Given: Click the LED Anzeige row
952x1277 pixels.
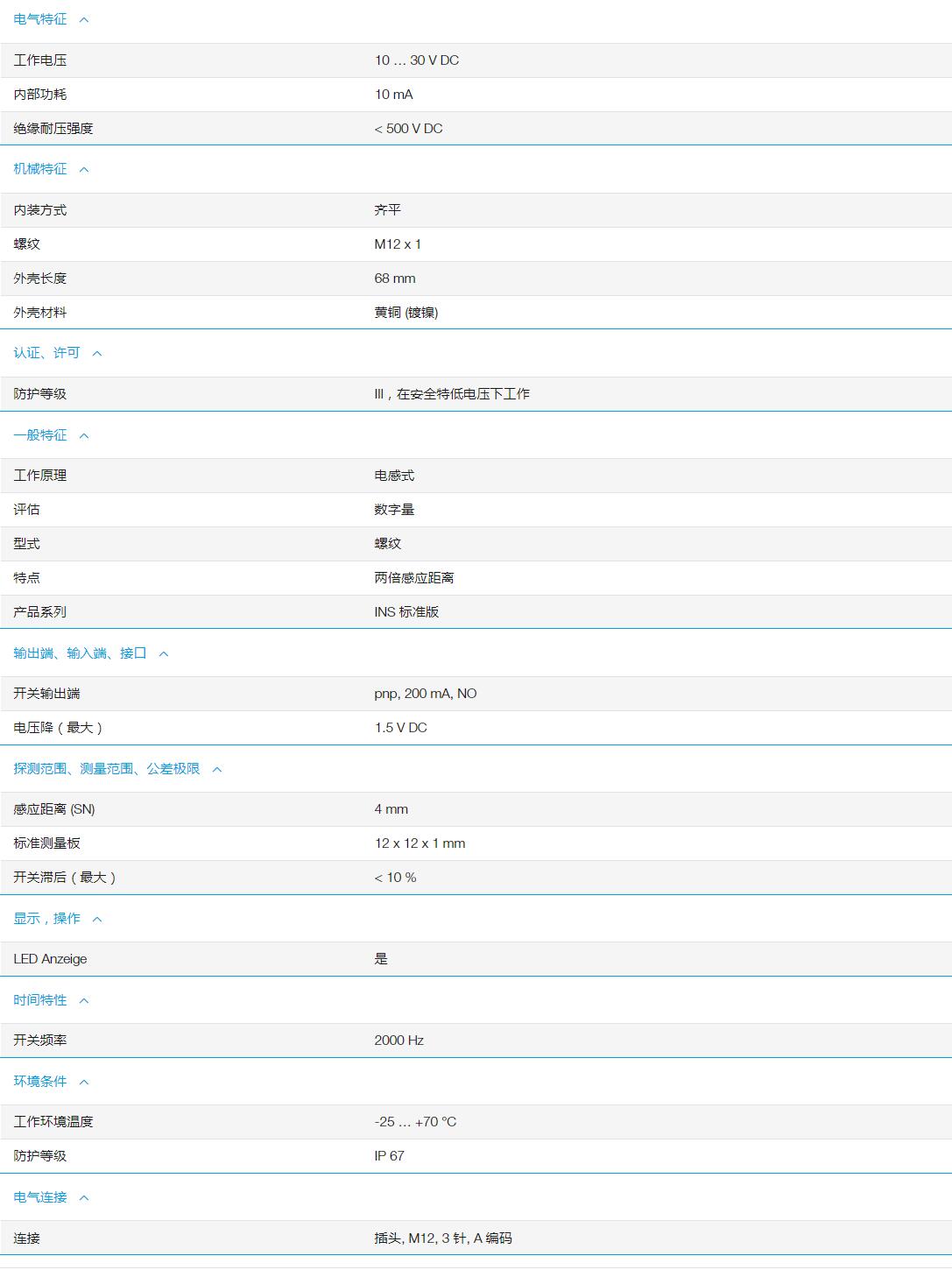Looking at the screenshot, I should point(51,958).
